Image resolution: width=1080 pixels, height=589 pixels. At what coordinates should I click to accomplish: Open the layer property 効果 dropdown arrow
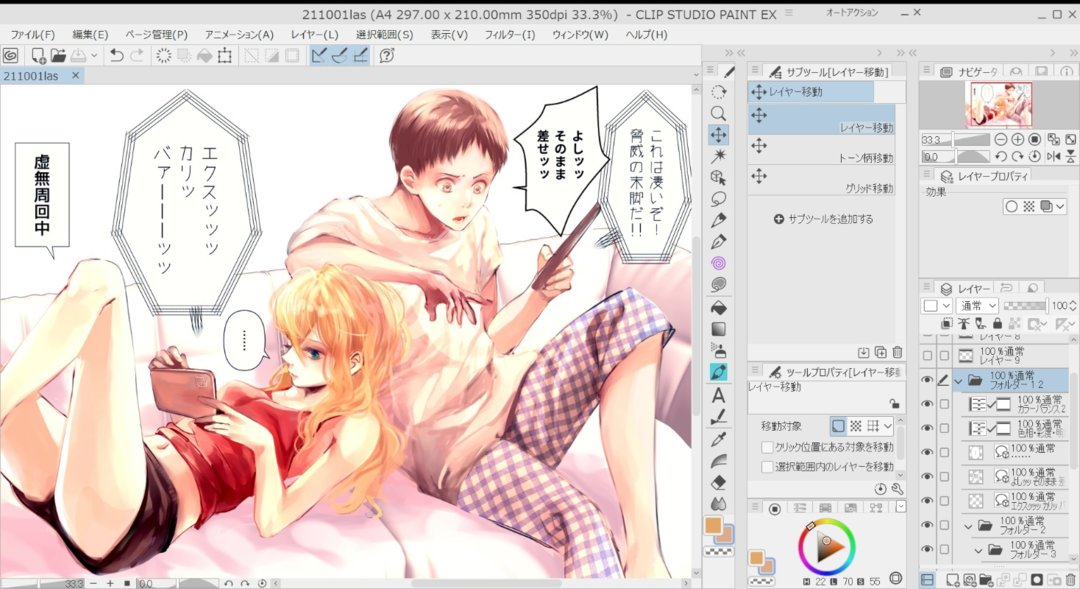pos(1059,206)
